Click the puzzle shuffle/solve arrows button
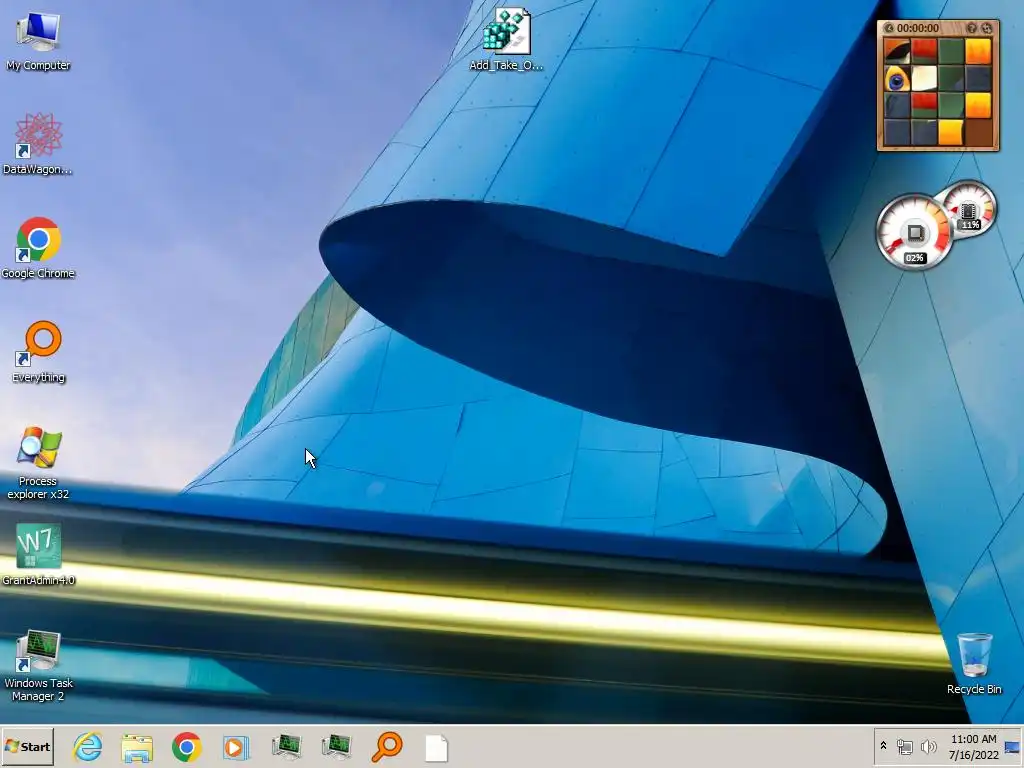 [x=987, y=28]
